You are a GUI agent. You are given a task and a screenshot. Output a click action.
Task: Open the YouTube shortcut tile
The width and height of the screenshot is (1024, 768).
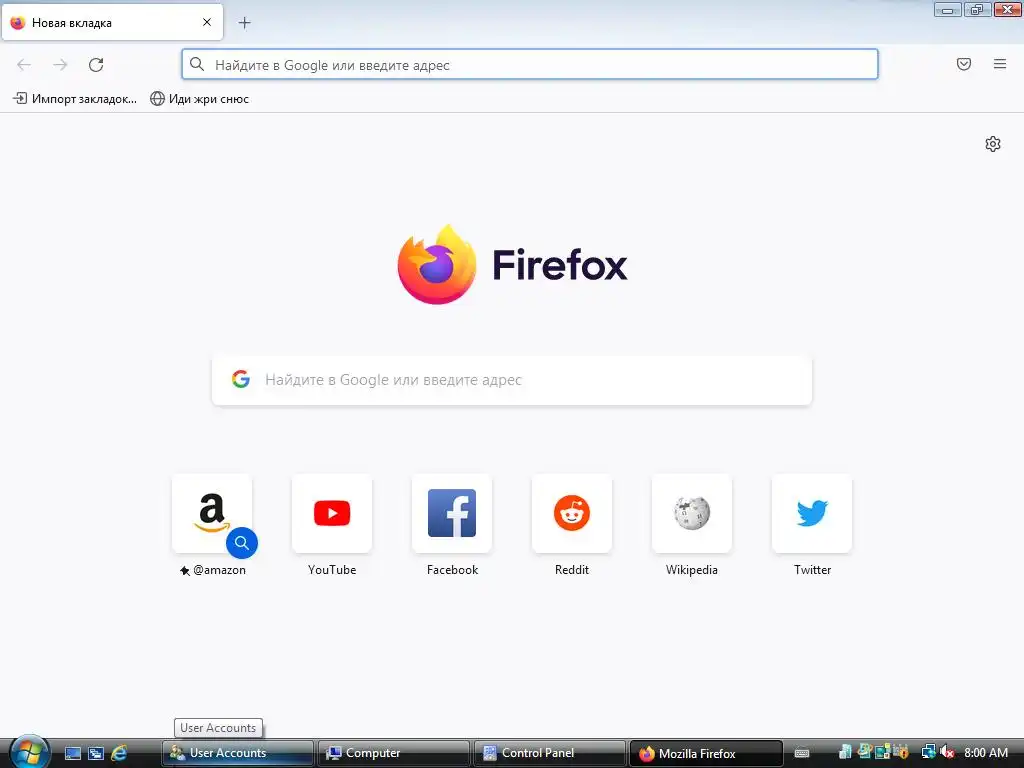(332, 513)
